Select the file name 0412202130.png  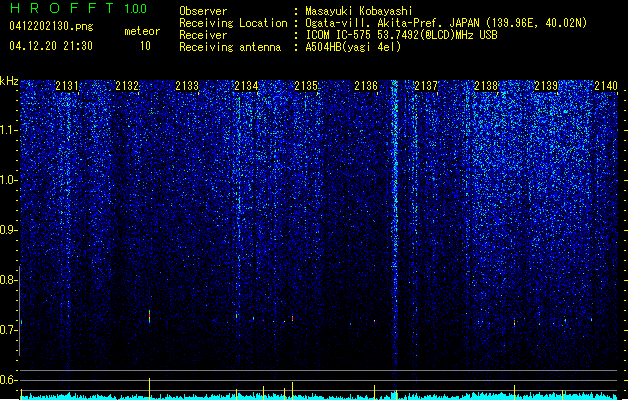(51, 27)
